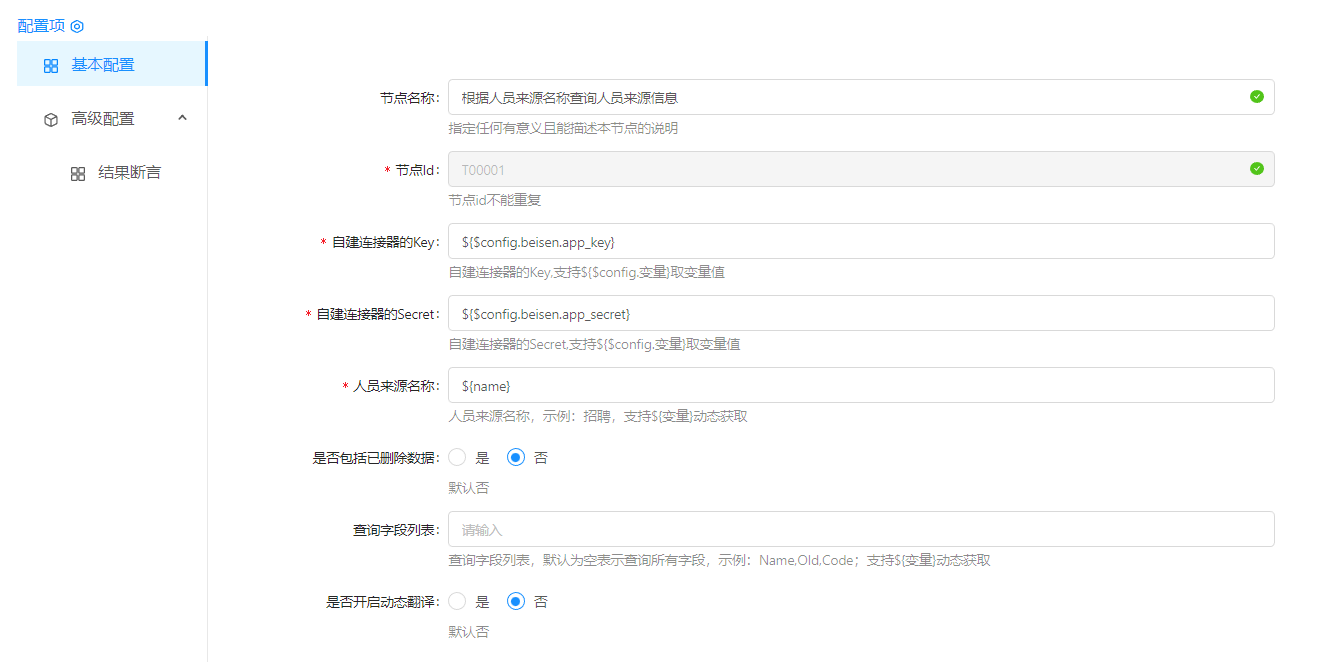Open the 基本配置 menu item

tap(103, 65)
